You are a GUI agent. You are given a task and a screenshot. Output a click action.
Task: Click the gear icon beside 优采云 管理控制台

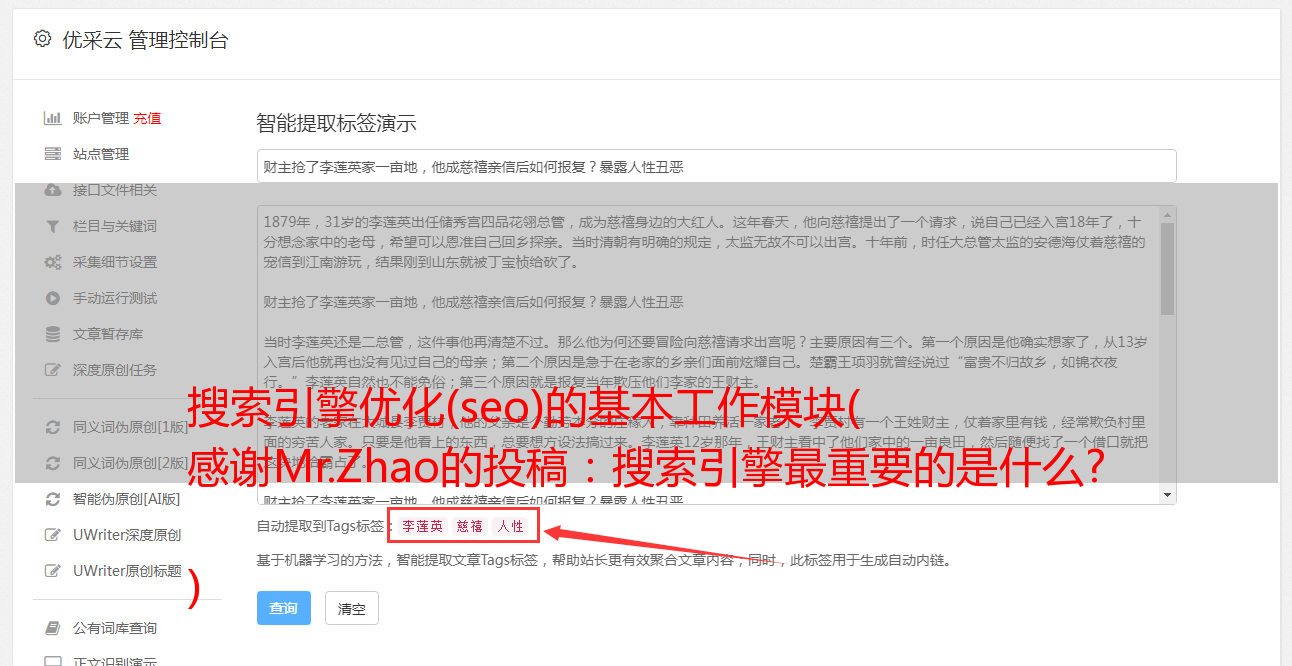[x=42, y=39]
